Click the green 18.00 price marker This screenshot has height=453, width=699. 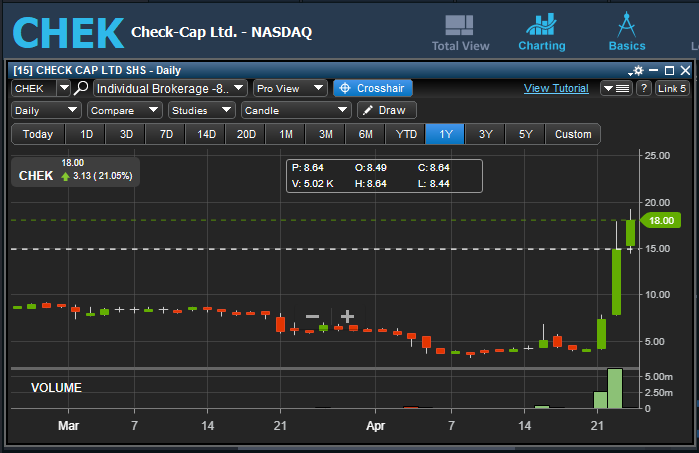tap(661, 220)
